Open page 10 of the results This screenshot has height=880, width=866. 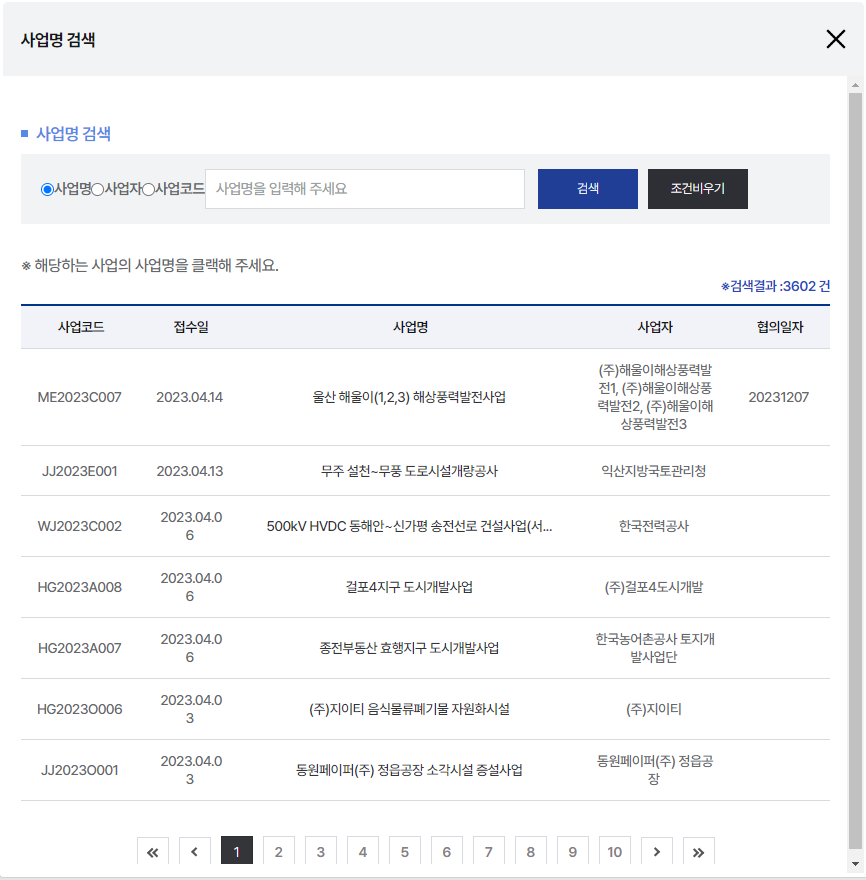pyautogui.click(x=614, y=852)
